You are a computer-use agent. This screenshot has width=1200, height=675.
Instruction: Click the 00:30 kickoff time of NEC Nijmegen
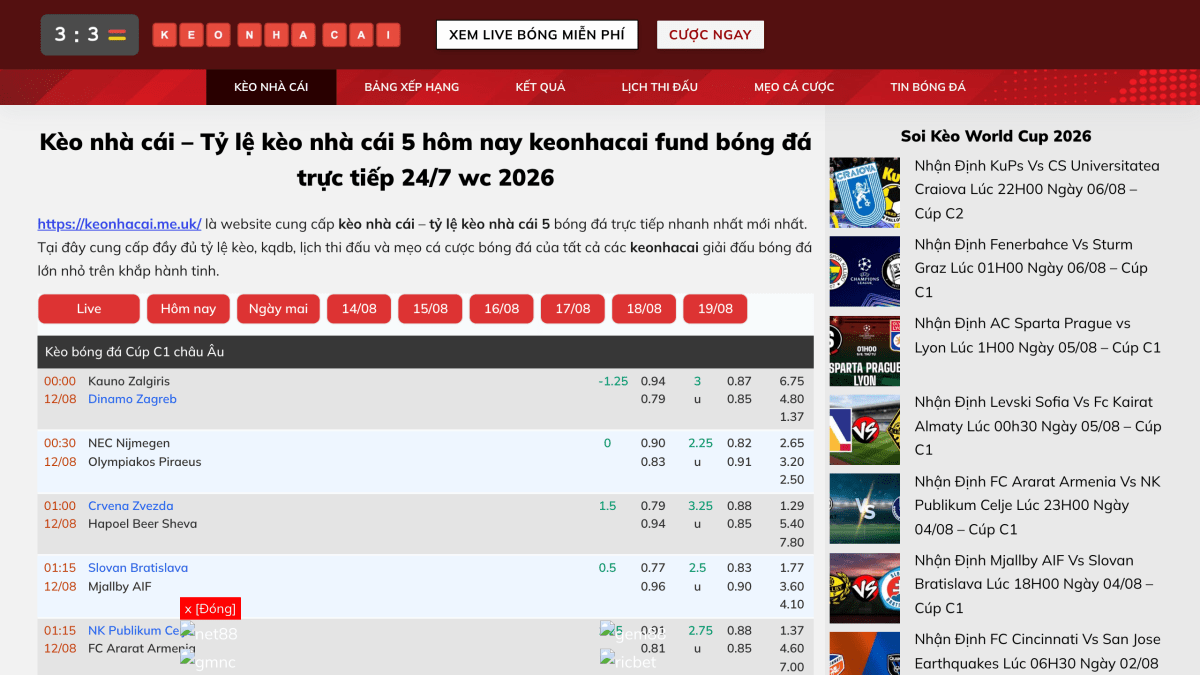(60, 443)
